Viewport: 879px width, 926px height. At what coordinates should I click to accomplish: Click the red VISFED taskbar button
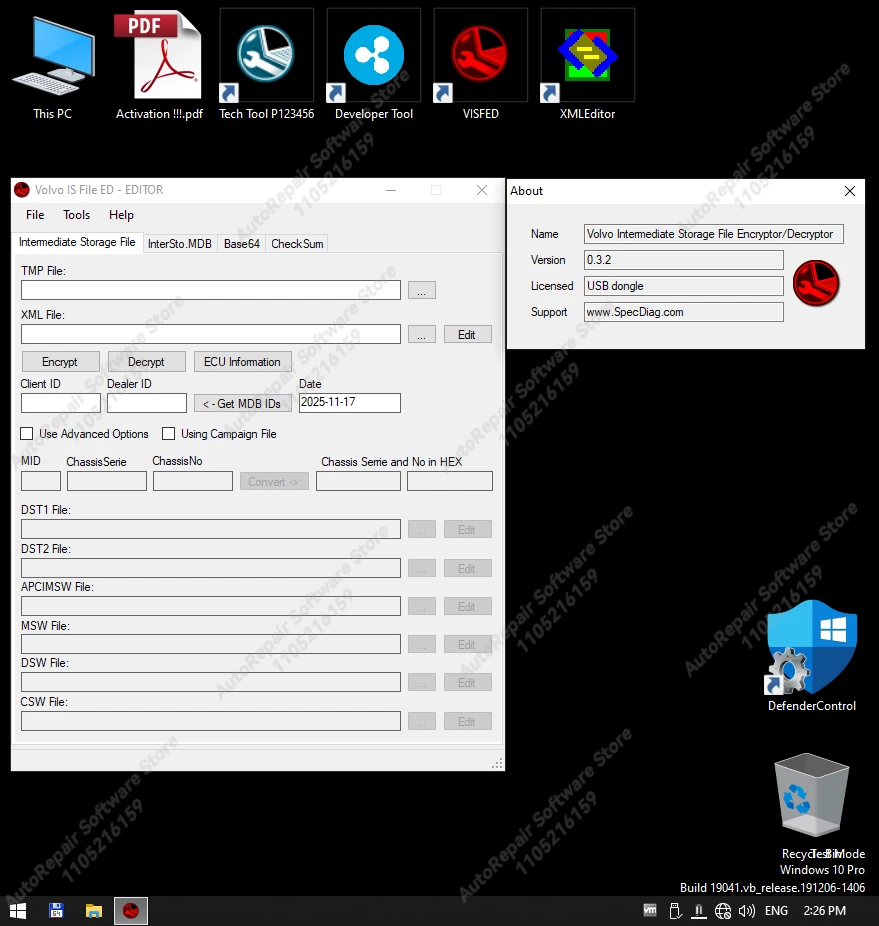131,911
